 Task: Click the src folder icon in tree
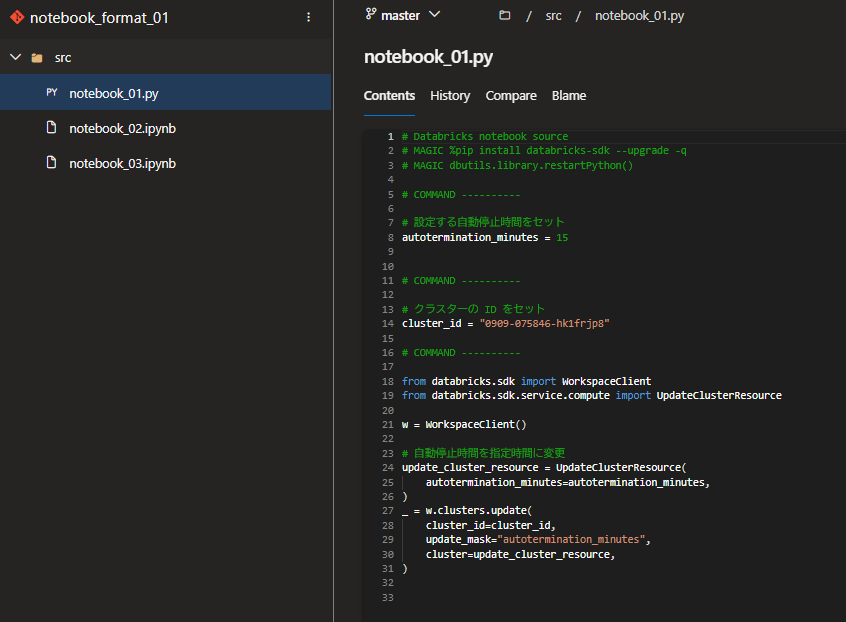point(37,58)
